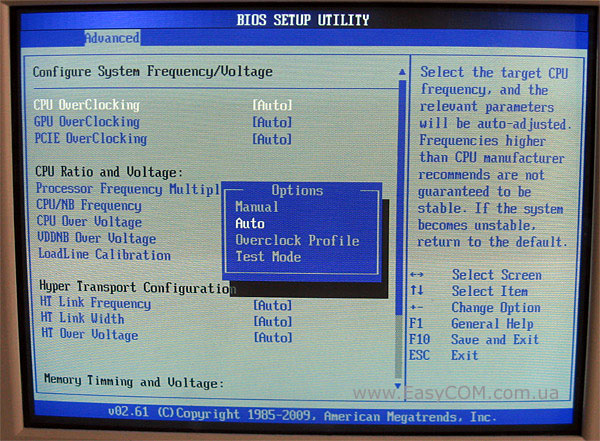Choose Auto in the Options popup
The height and width of the screenshot is (441, 600).
pos(250,224)
